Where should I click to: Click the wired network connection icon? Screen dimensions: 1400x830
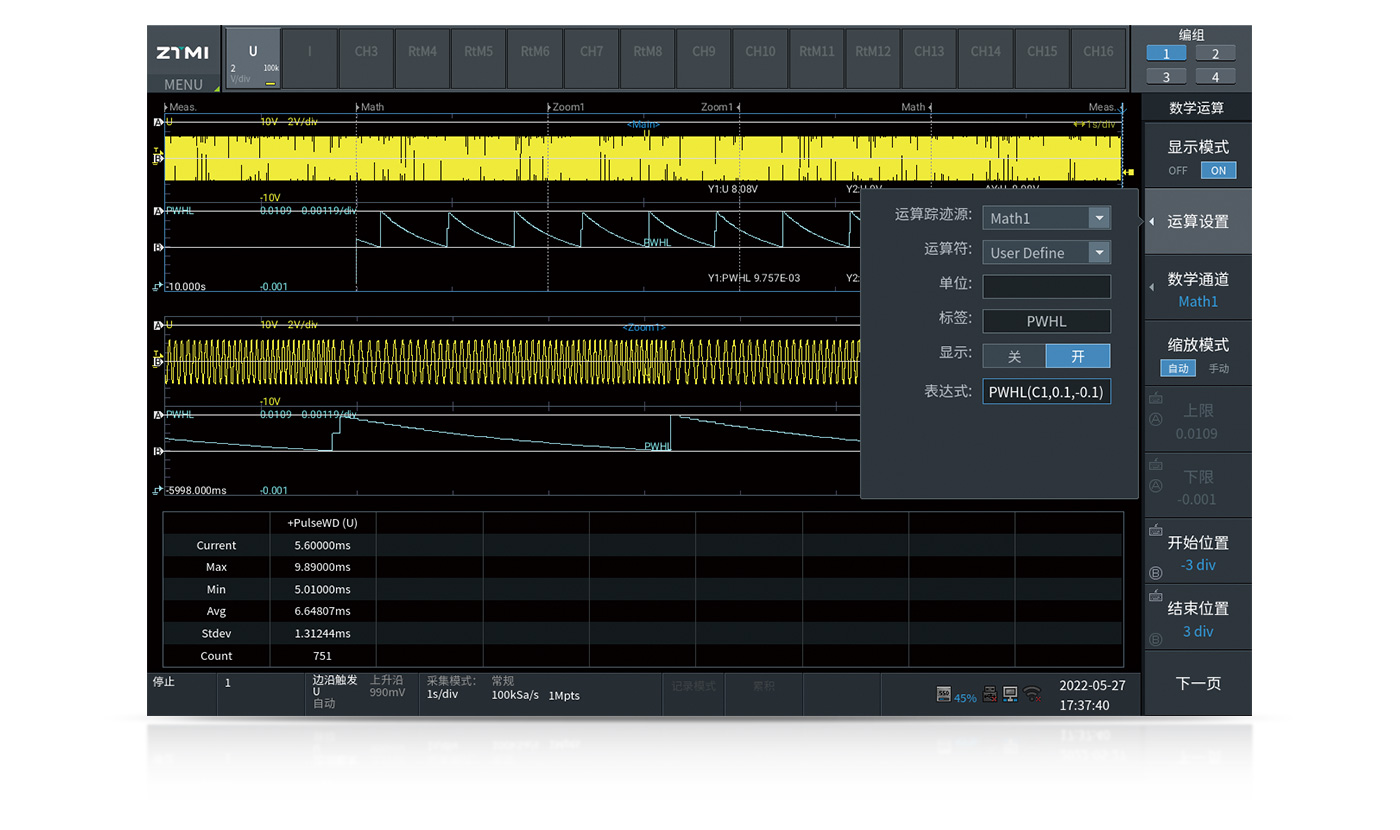click(x=1010, y=695)
